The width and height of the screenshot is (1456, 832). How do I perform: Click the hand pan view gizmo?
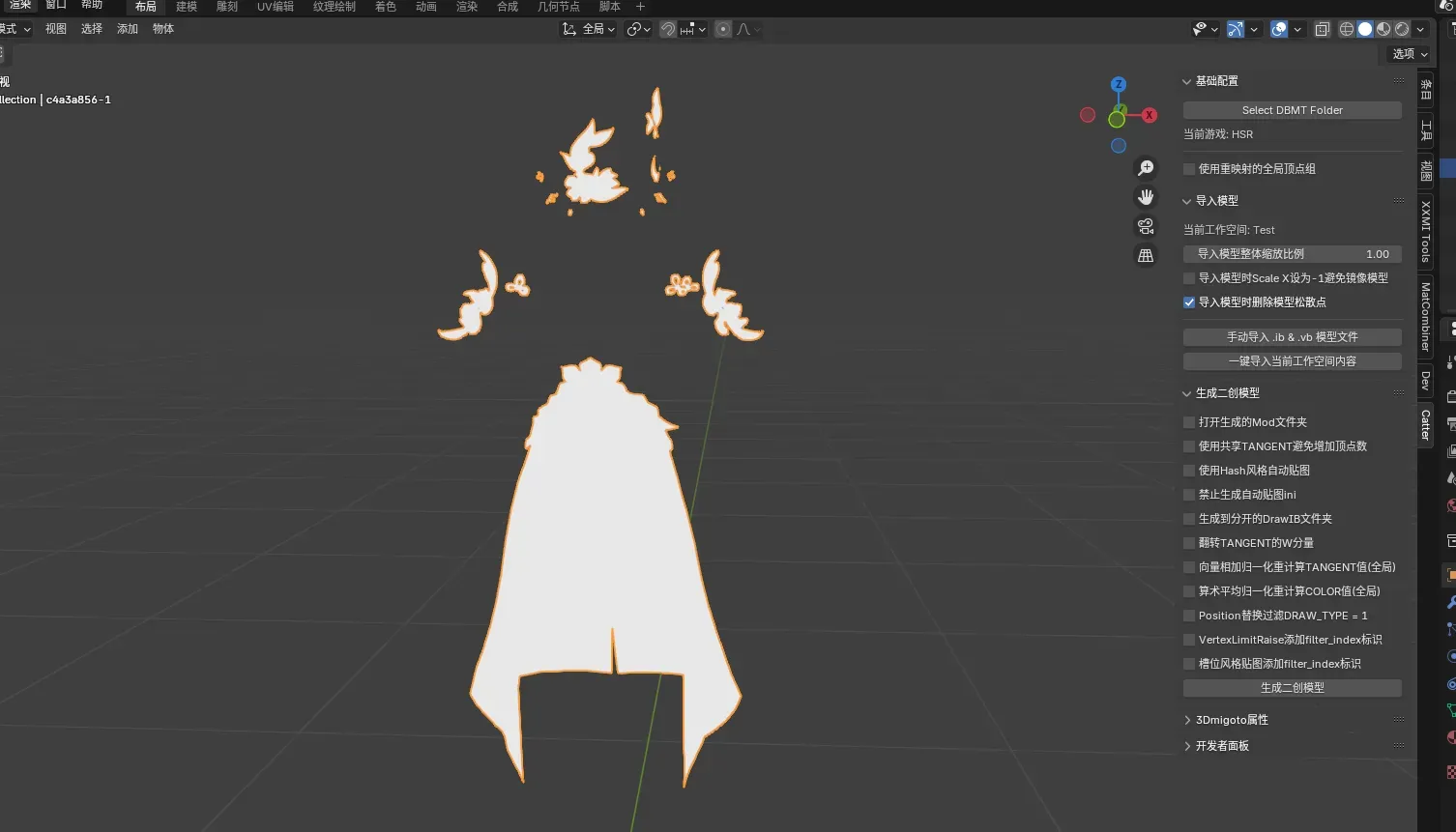click(x=1146, y=197)
